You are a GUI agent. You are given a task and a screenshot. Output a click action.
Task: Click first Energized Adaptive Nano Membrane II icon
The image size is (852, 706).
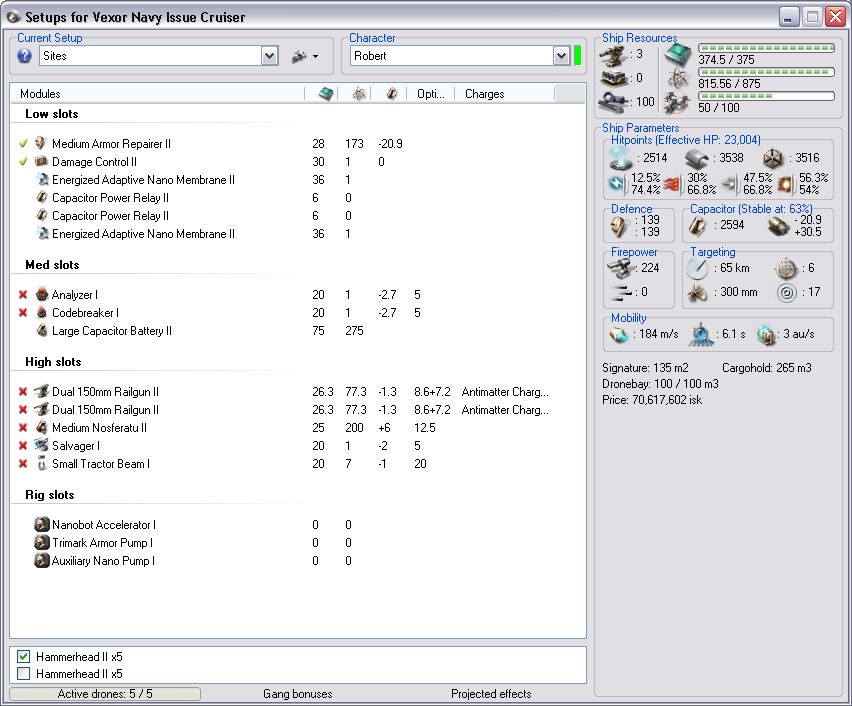click(41, 179)
